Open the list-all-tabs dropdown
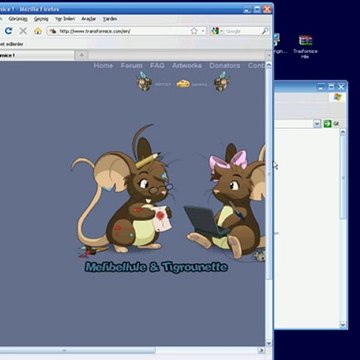 (x=268, y=55)
